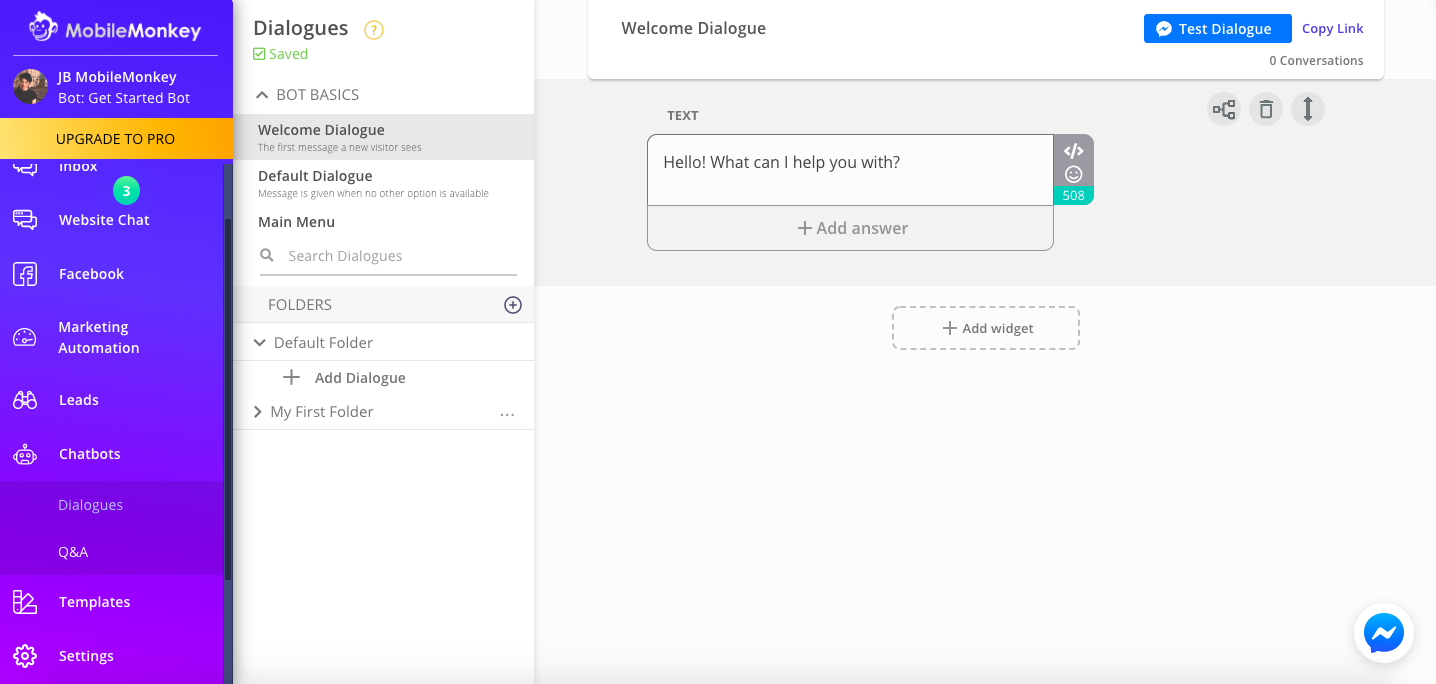Open the code snippet </> icon on the text widget
Screen dimensions: 1436x684
[x=1074, y=151]
